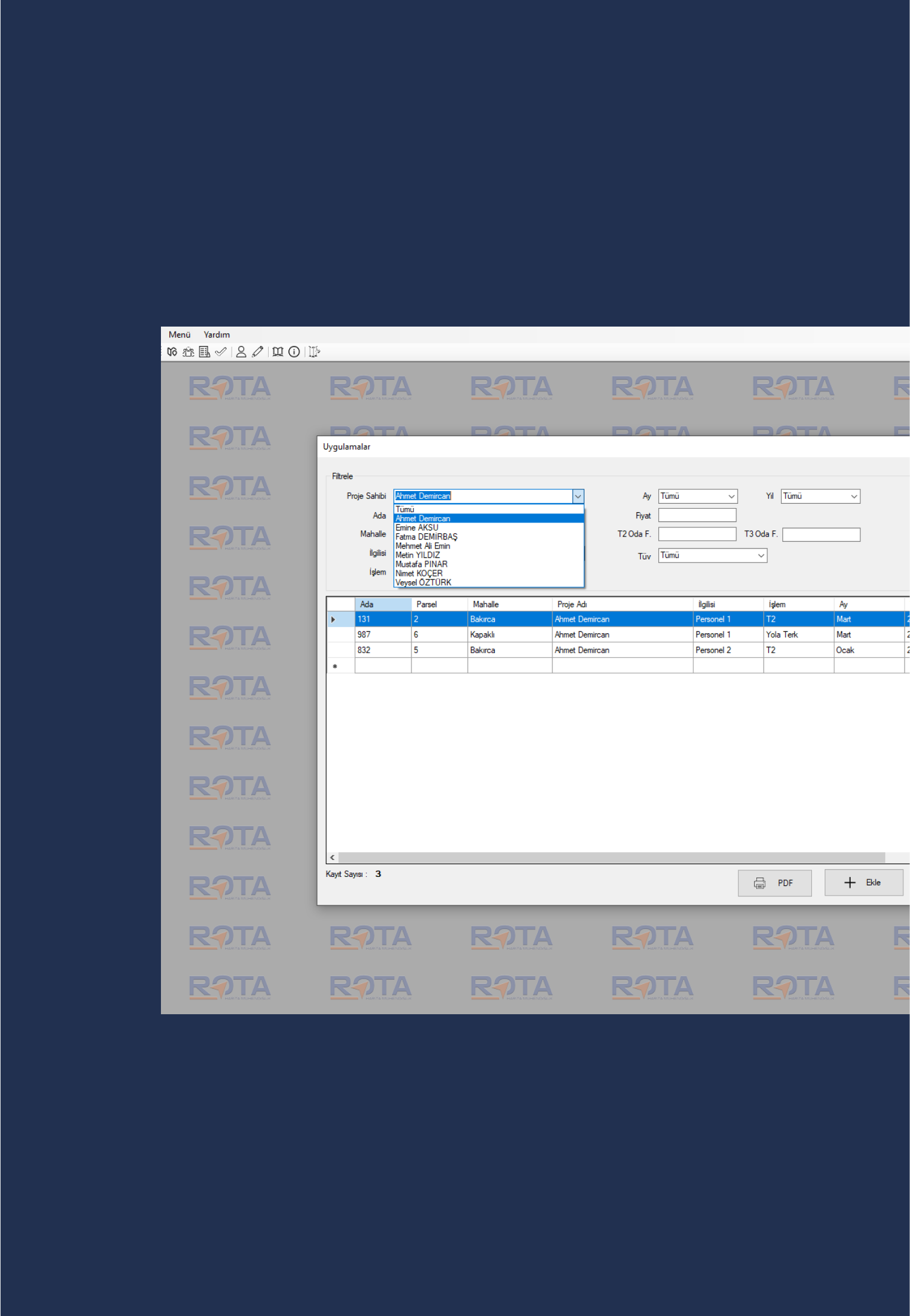Click the Yola Terk işlem cell
This screenshot has height=1316, width=910.
[799, 634]
